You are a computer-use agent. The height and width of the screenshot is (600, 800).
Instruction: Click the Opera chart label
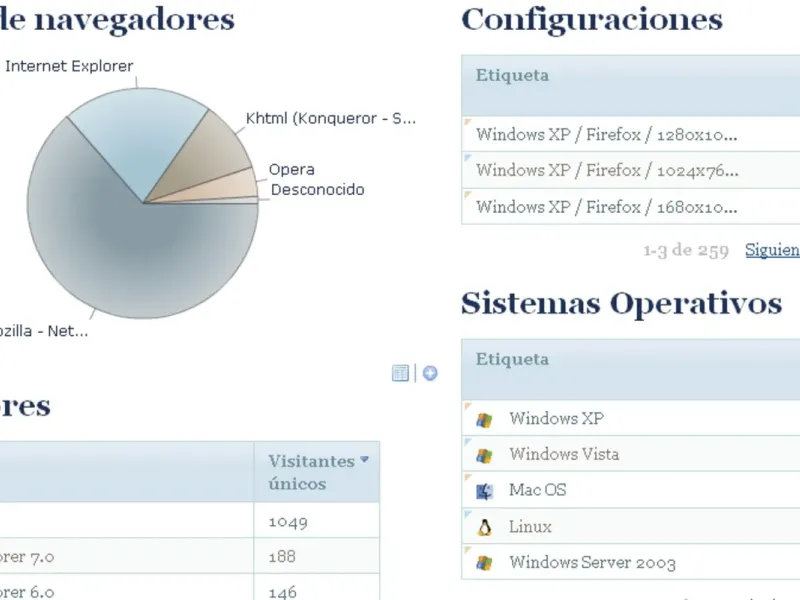pyautogui.click(x=291, y=169)
